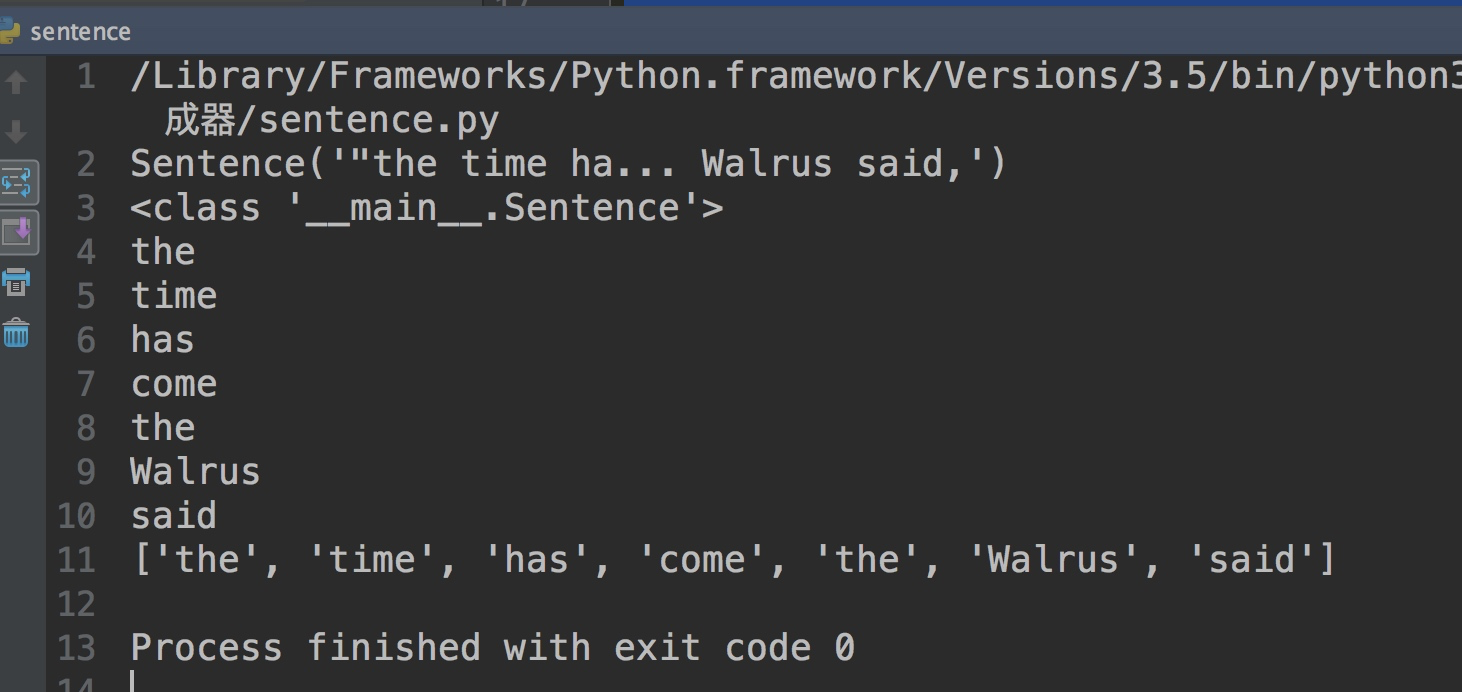The image size is (1462, 692).
Task: Click line number 2 in the gutter
Action: pyautogui.click(x=86, y=164)
